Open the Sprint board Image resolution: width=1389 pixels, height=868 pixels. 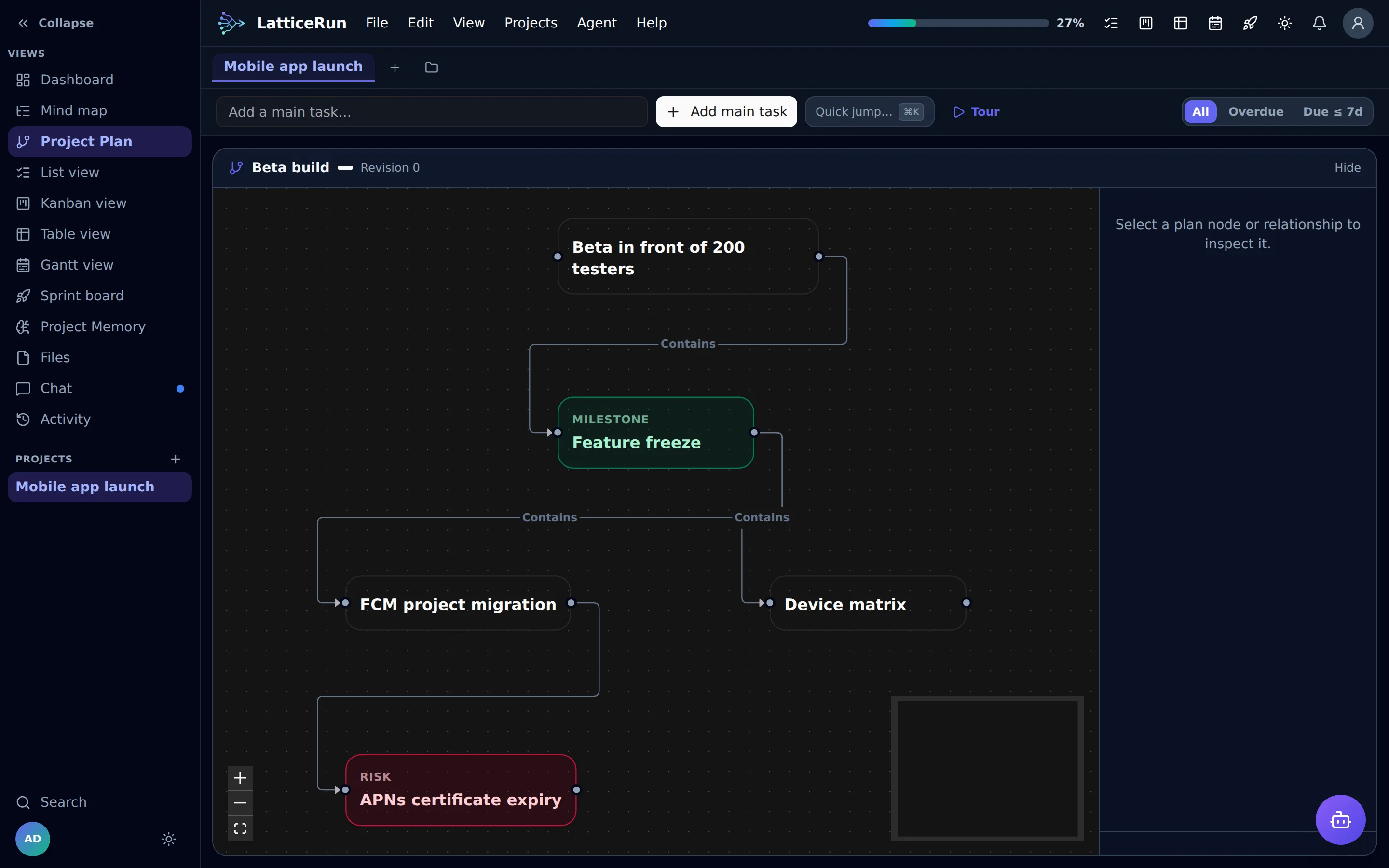pyautogui.click(x=100, y=296)
